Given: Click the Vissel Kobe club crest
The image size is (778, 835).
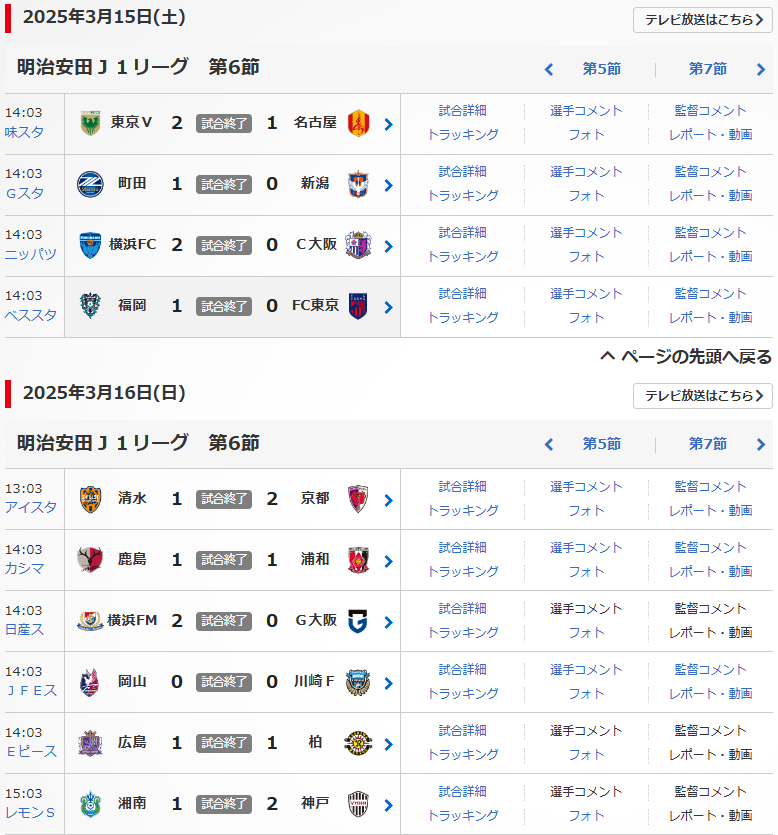Looking at the screenshot, I should tap(358, 804).
